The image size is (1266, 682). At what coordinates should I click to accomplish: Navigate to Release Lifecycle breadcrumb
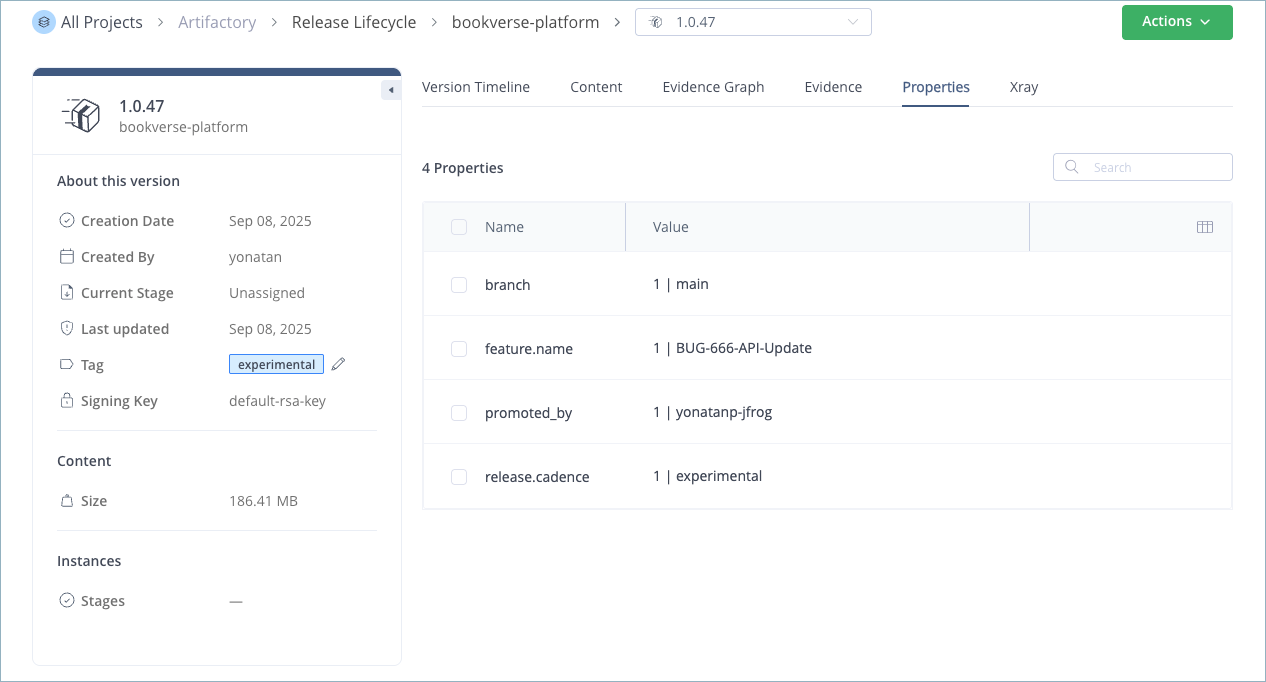pos(354,21)
